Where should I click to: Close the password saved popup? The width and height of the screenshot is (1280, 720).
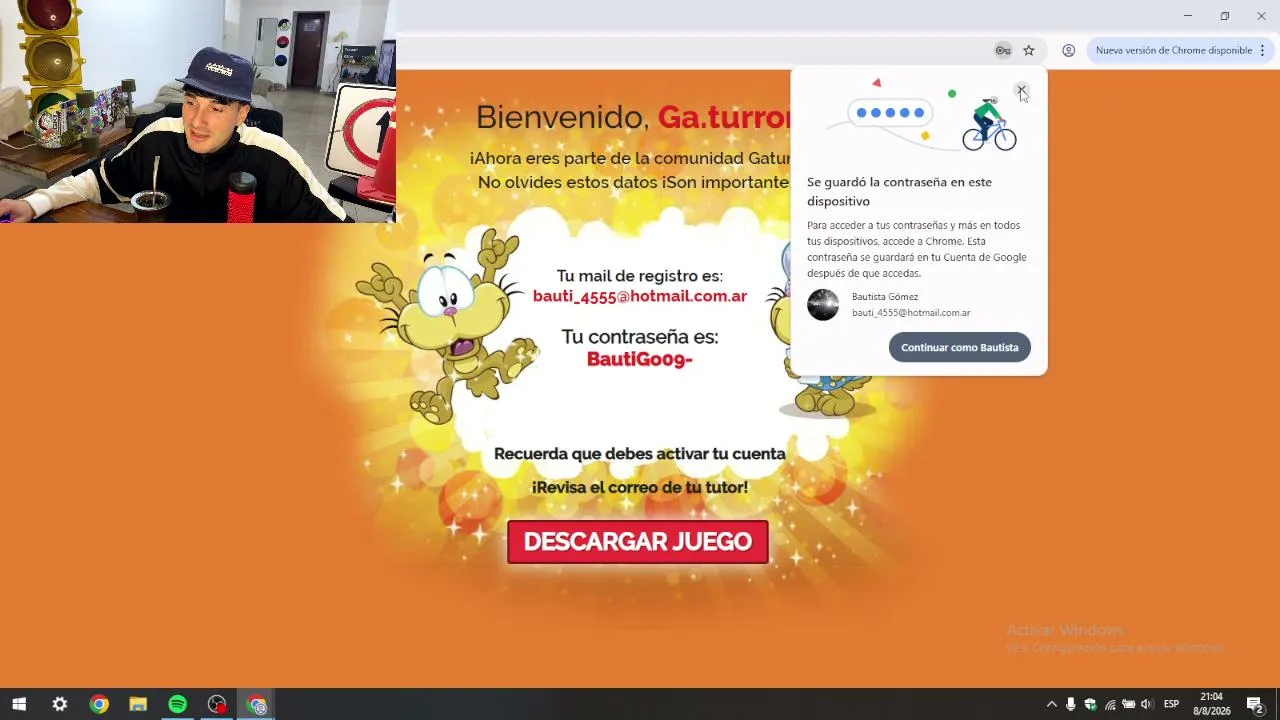click(x=1021, y=91)
